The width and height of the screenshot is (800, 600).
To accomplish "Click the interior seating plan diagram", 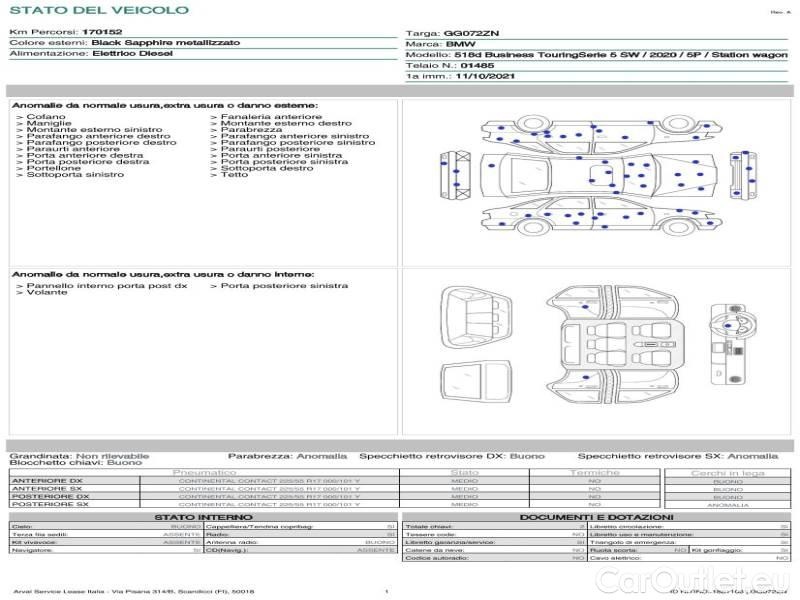I will (621, 343).
